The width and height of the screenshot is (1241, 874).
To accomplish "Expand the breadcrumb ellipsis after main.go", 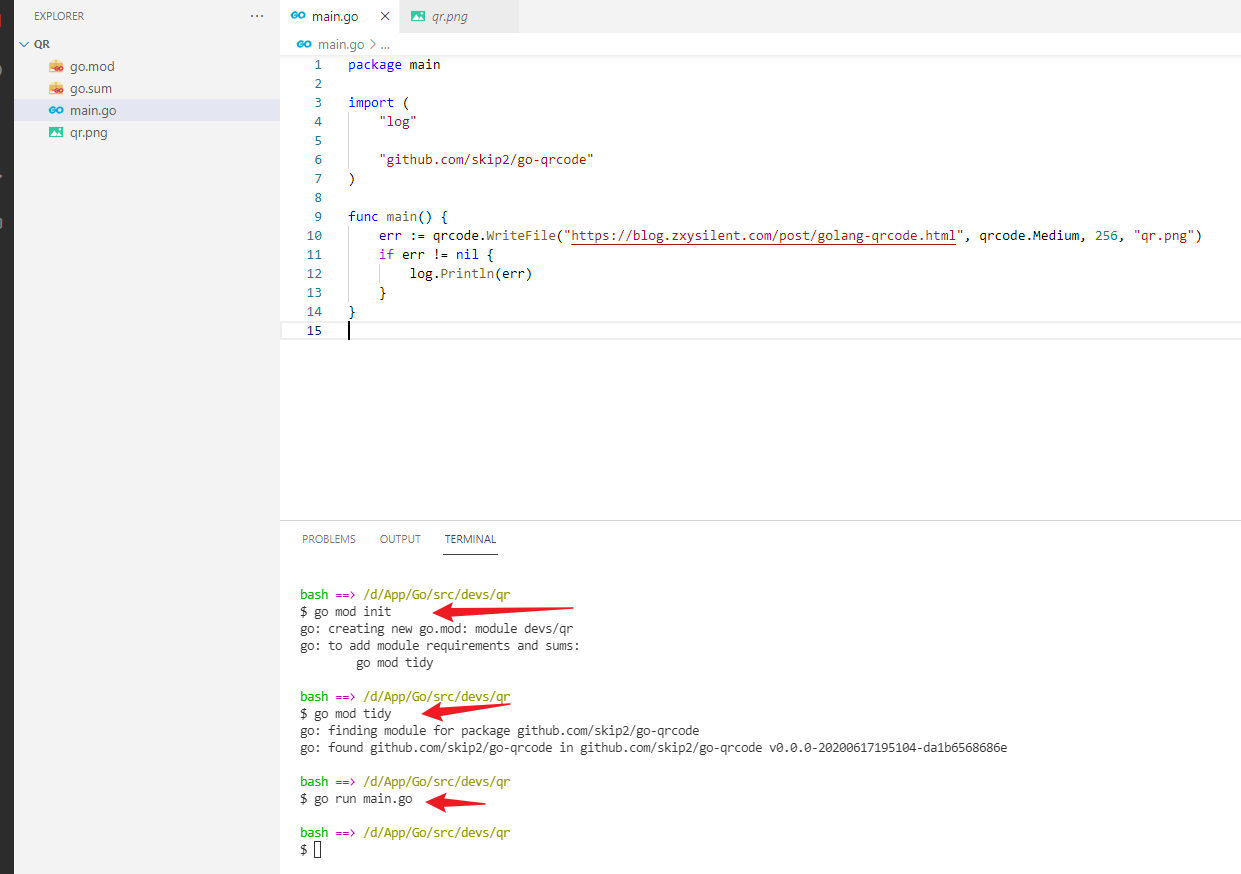I will (x=385, y=45).
